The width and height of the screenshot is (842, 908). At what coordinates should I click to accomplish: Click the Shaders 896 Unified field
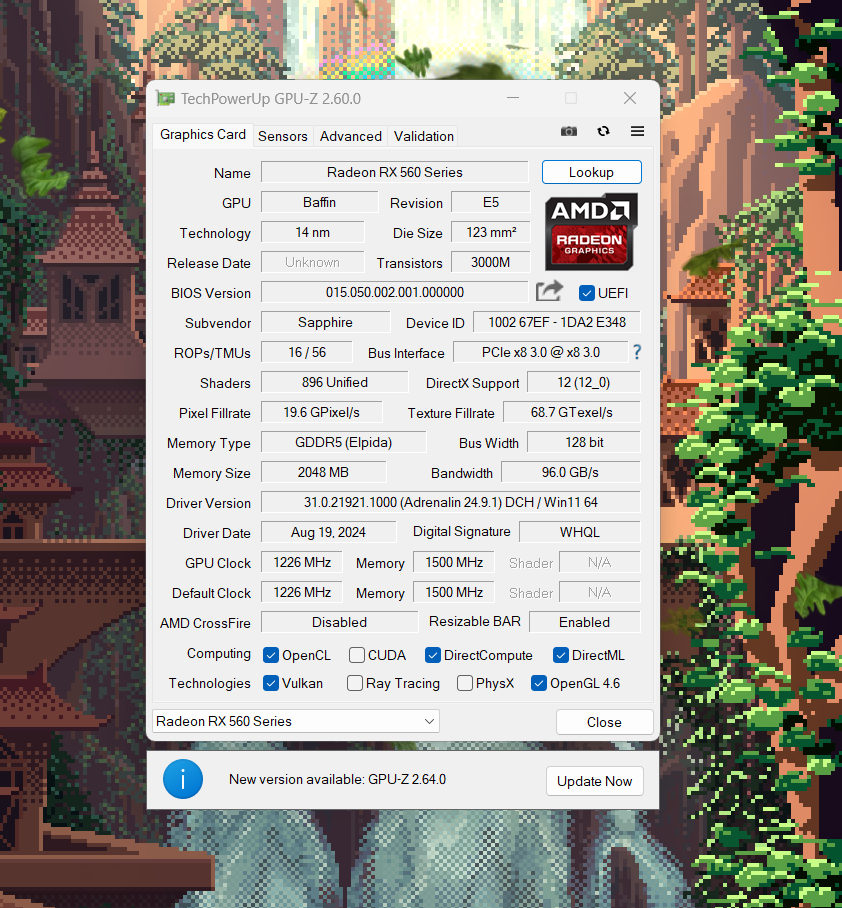334,382
